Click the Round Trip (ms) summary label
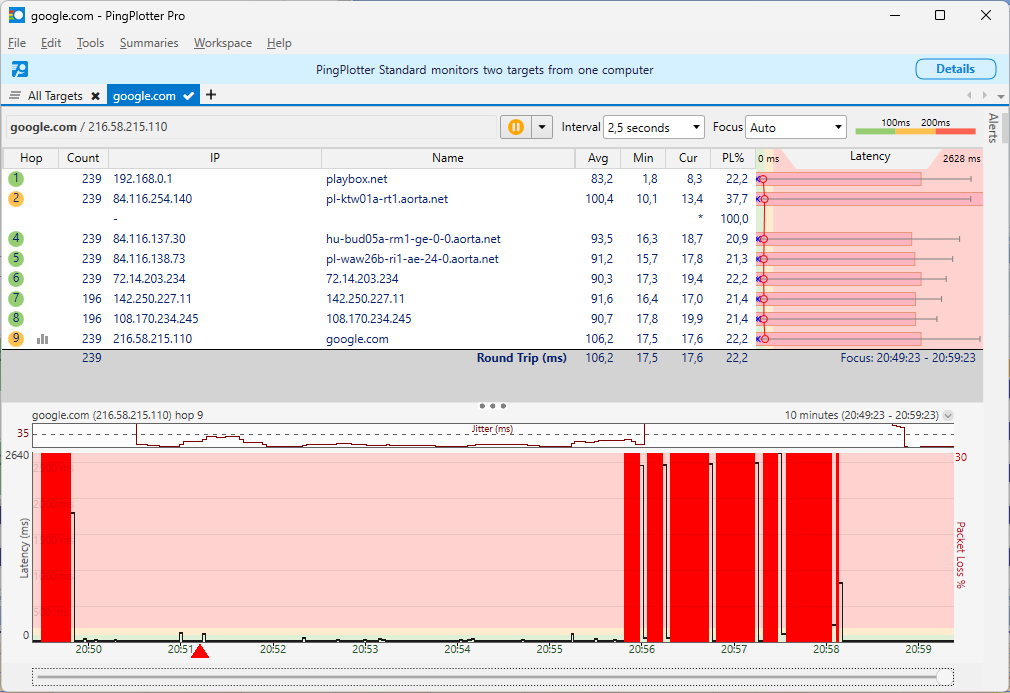Screen dimensions: 1010x693 coord(522,358)
